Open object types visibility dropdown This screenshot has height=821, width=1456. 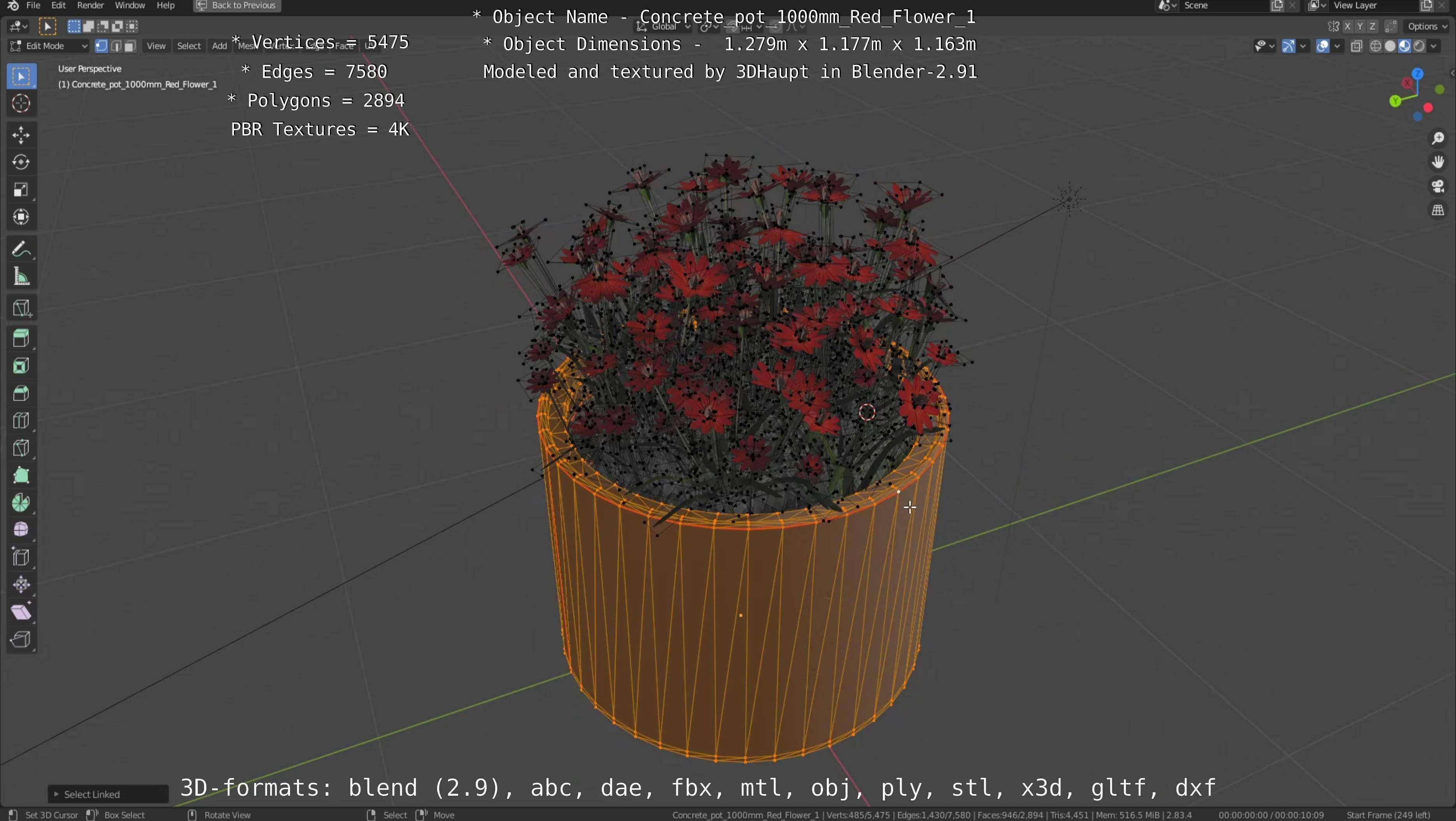point(1264,46)
